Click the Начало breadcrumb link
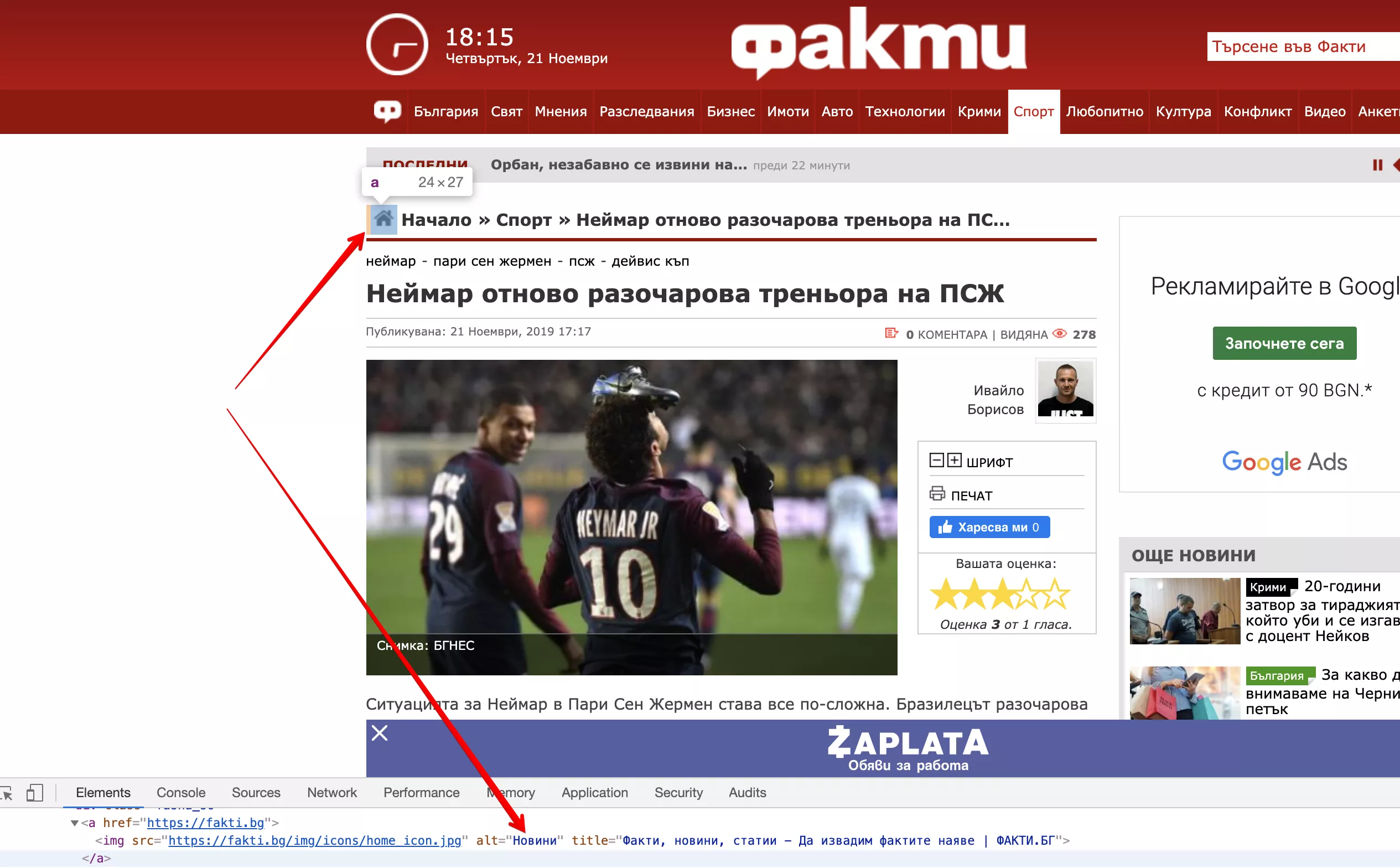Screen dimensions: 1400x868 [x=436, y=220]
